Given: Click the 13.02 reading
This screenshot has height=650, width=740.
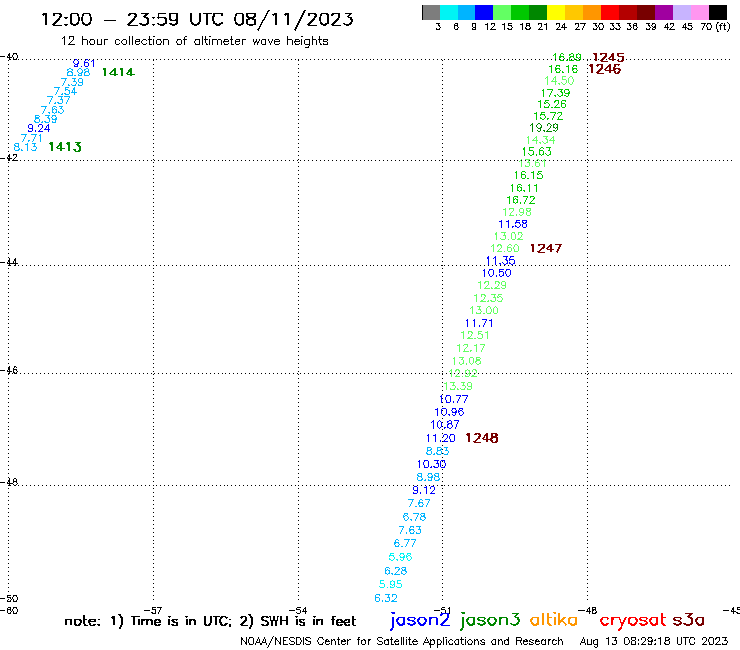Looking at the screenshot, I should tap(509, 236).
